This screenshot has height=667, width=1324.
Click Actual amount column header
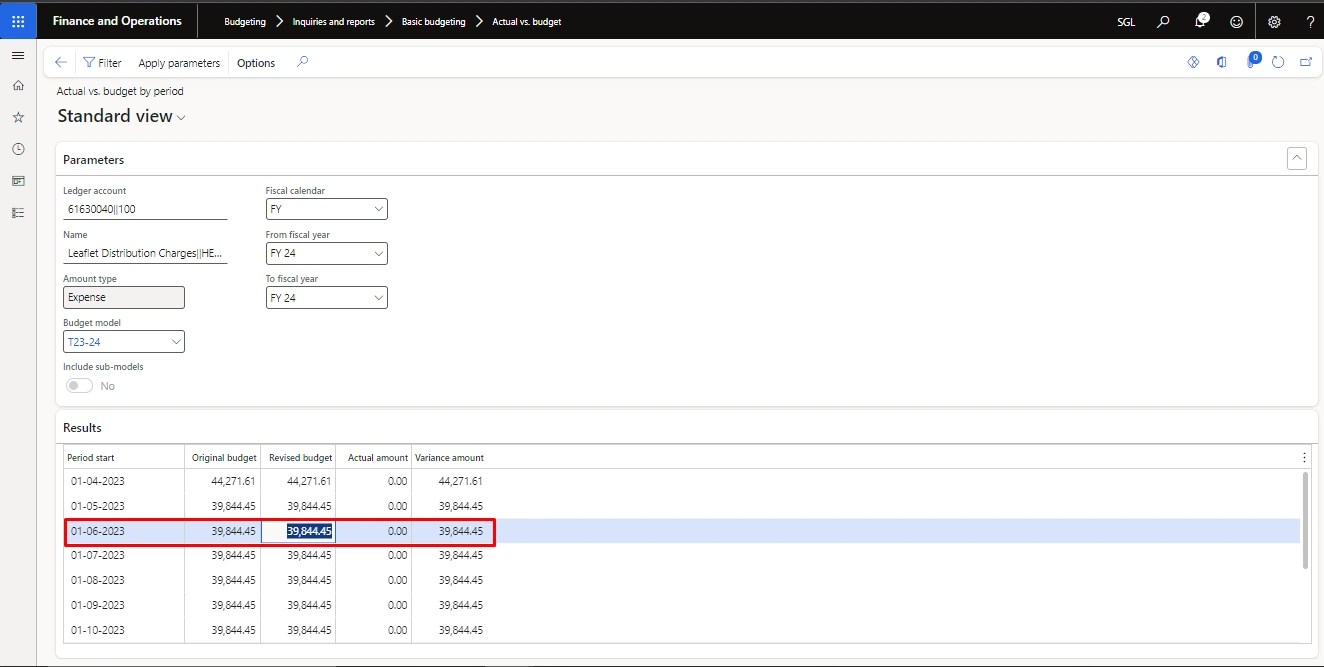(375, 457)
